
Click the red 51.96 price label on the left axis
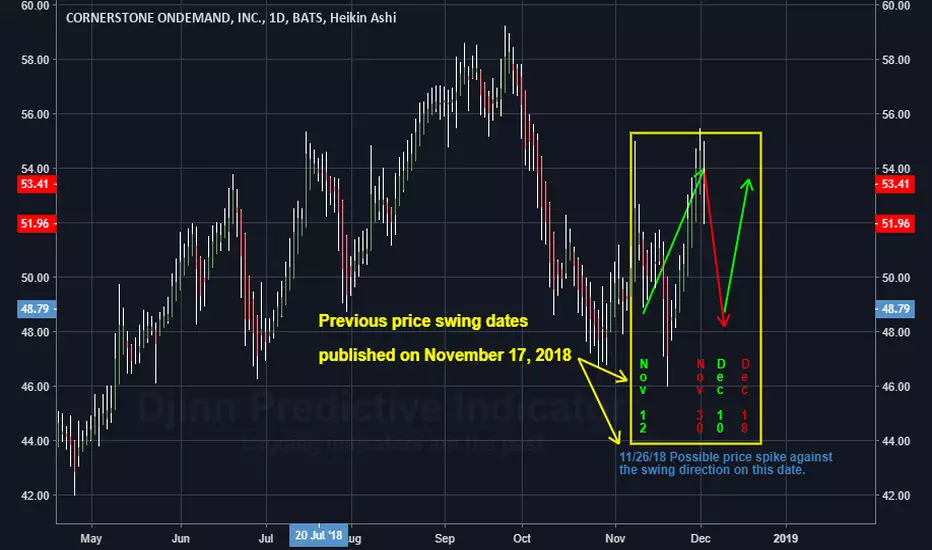click(36, 224)
